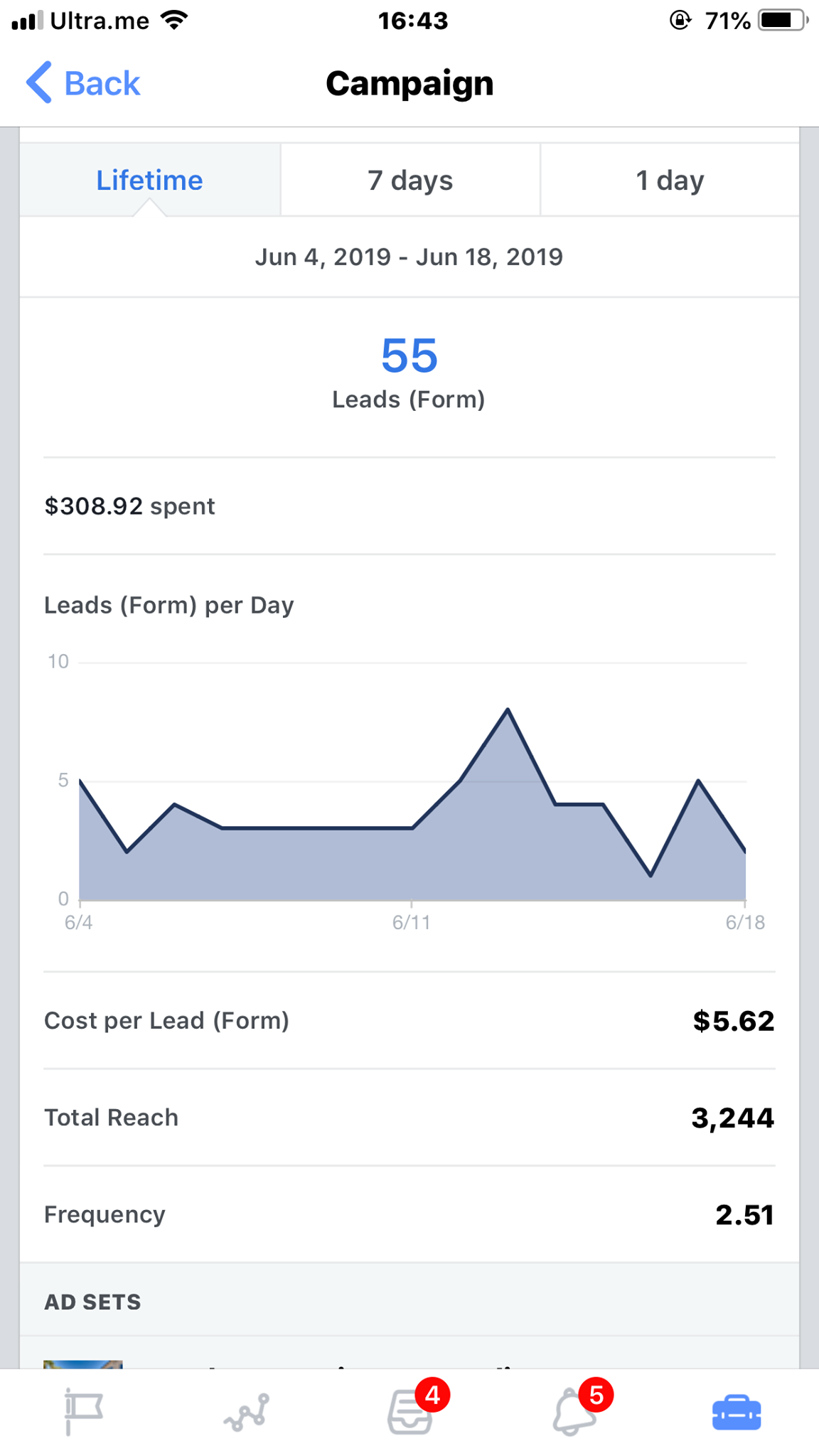Viewport: 819px width, 1456px height.
Task: Switch to the Lifetime tab
Action: coord(149,181)
